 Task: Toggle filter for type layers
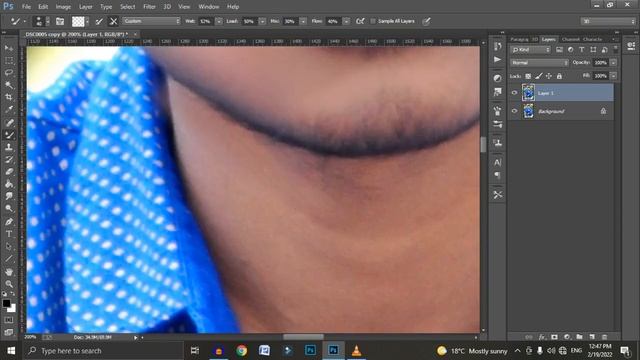[x=582, y=50]
